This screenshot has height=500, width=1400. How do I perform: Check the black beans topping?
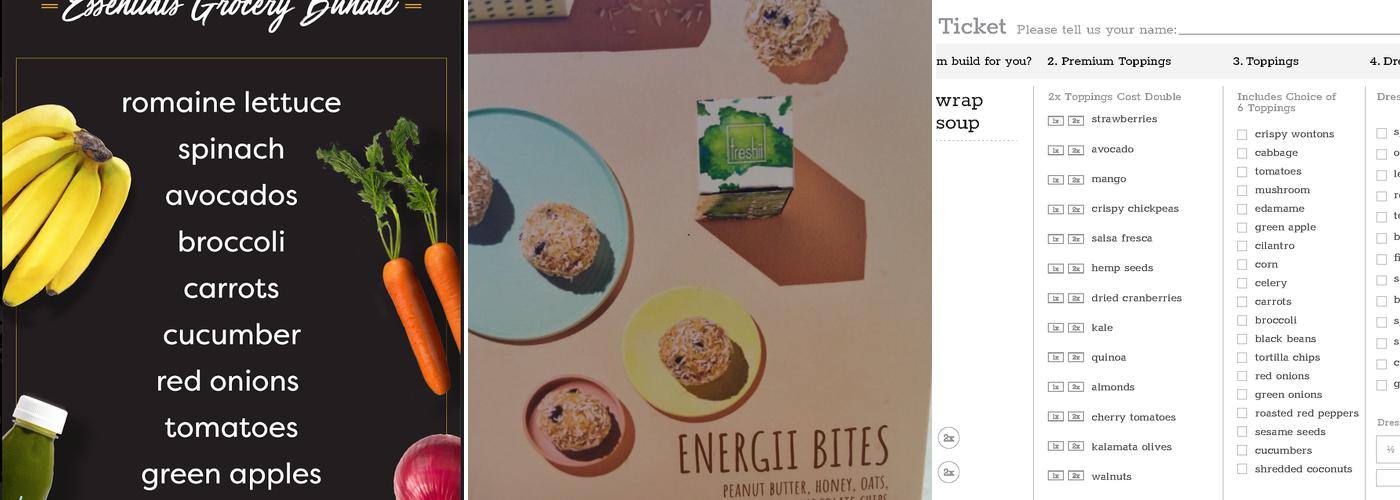click(1242, 339)
